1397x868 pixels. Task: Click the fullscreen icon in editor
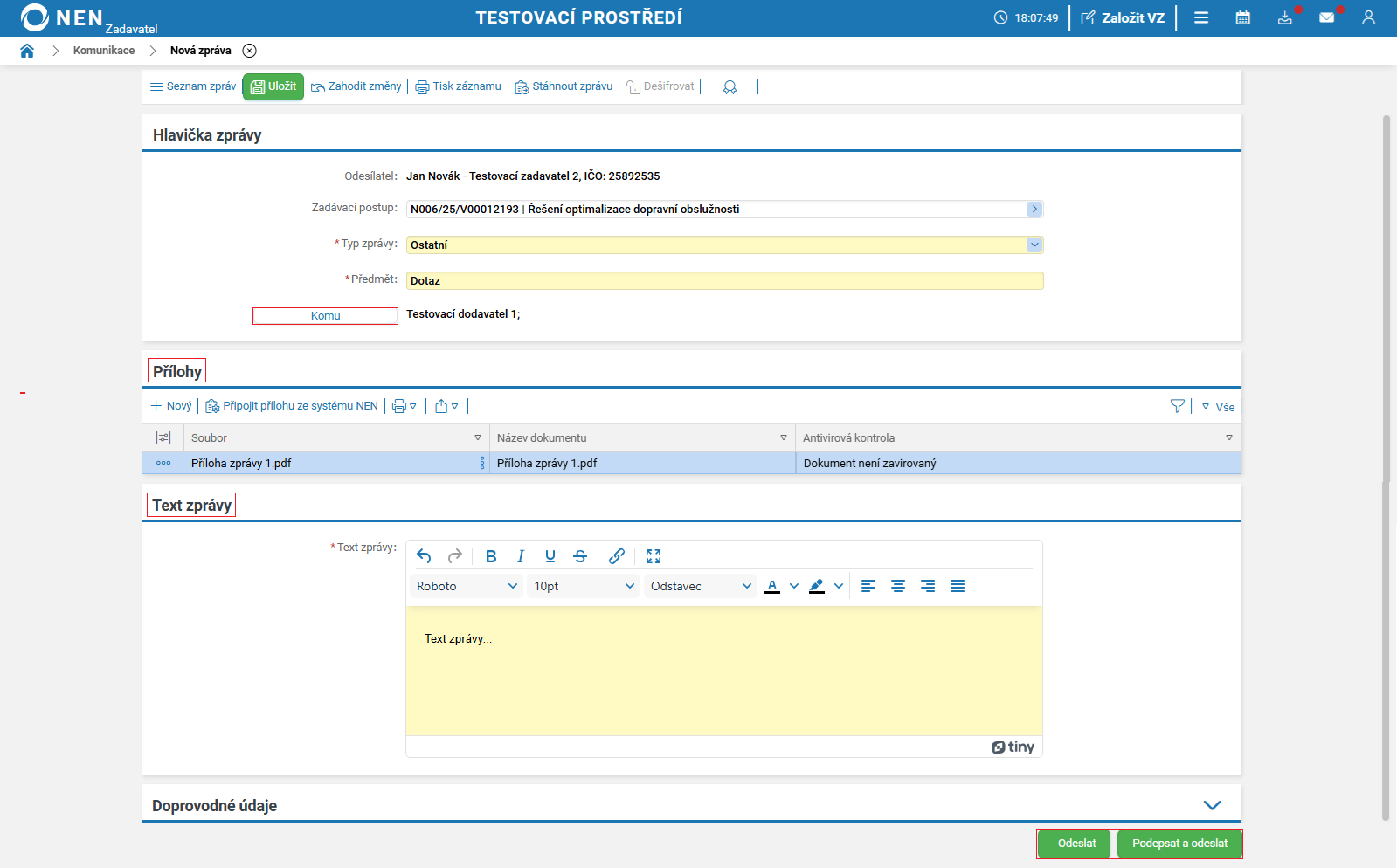[x=654, y=556]
